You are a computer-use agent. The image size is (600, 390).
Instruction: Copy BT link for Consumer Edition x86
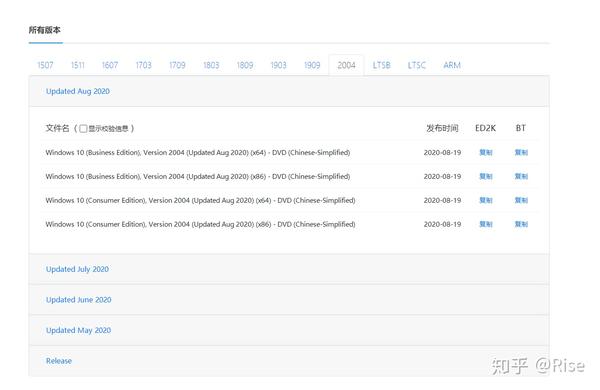(521, 224)
